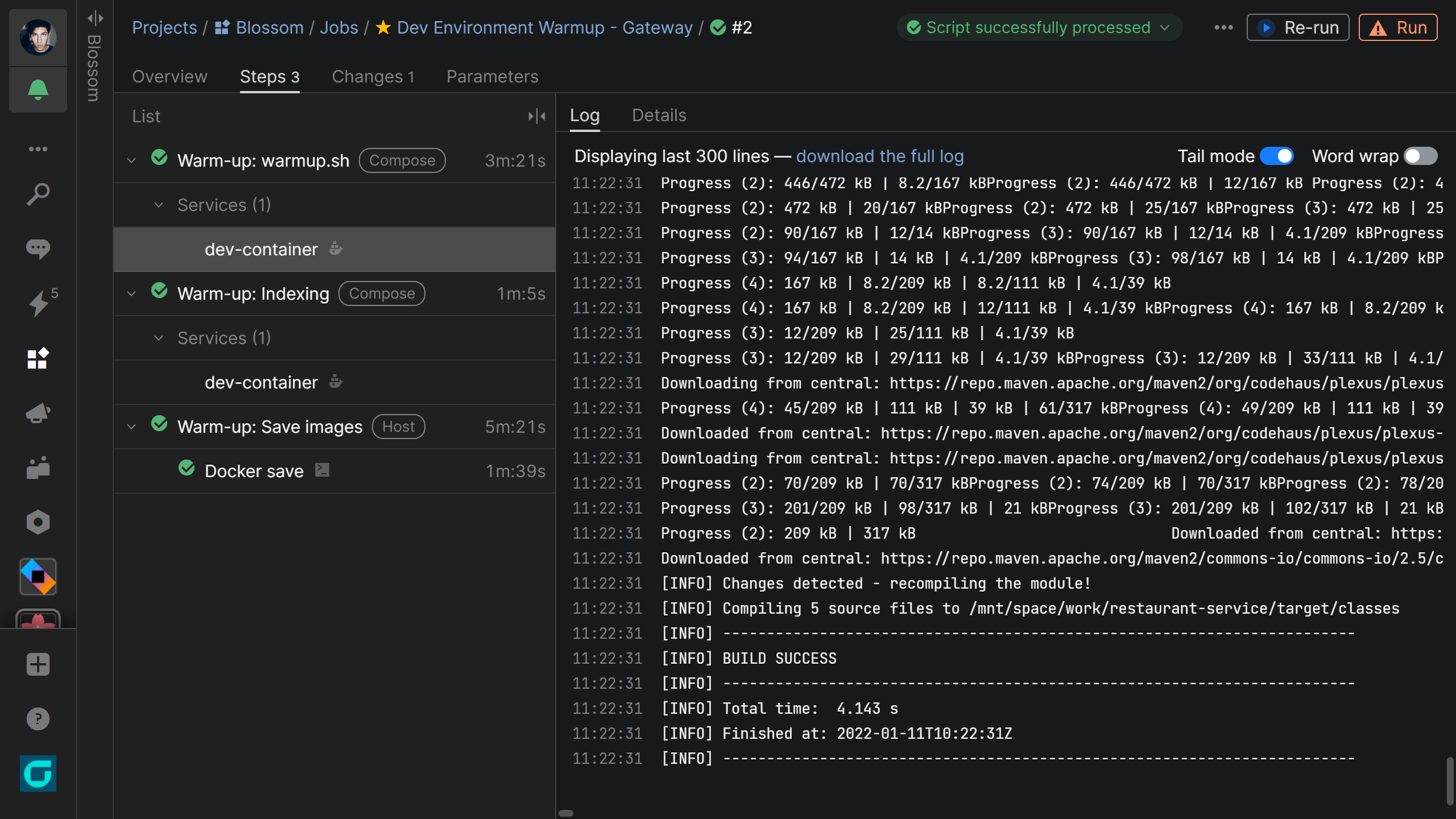Click the green check on Warm-up: Indexing
This screenshot has width=1456, height=819.
click(x=159, y=291)
